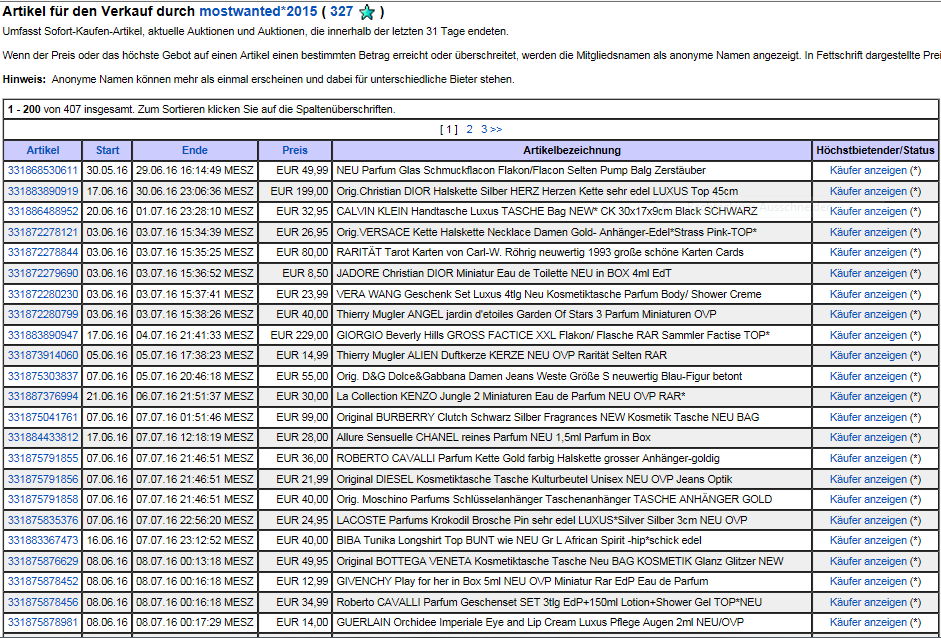Show buyer for VERA WANG Geschenk Set row
The height and width of the screenshot is (638, 941).
point(868,294)
